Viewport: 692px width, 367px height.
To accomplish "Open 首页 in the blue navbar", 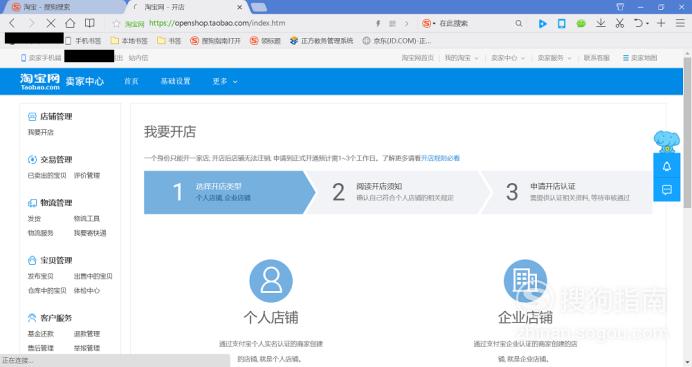I will tap(131, 82).
